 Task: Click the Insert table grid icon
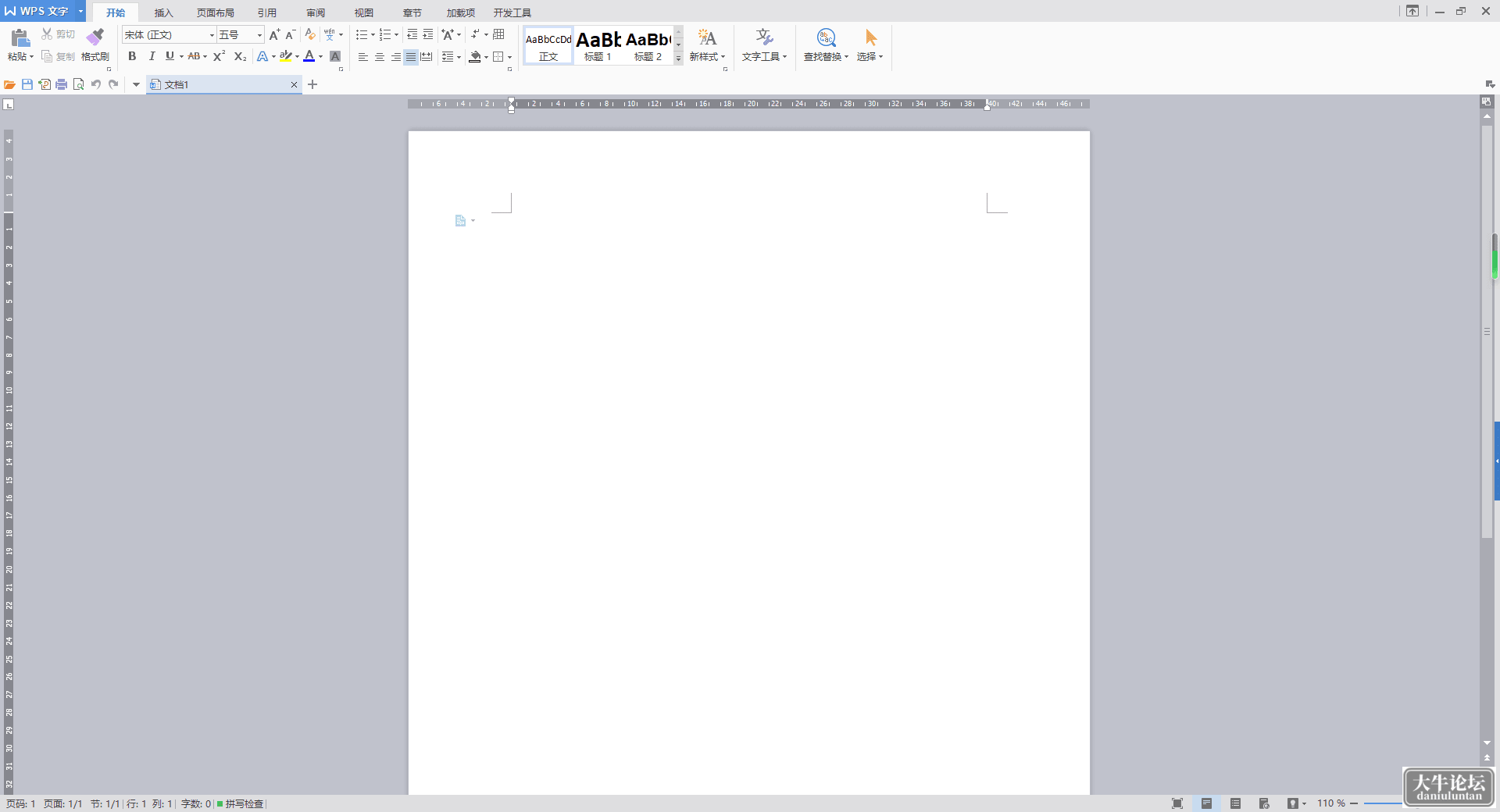click(498, 34)
